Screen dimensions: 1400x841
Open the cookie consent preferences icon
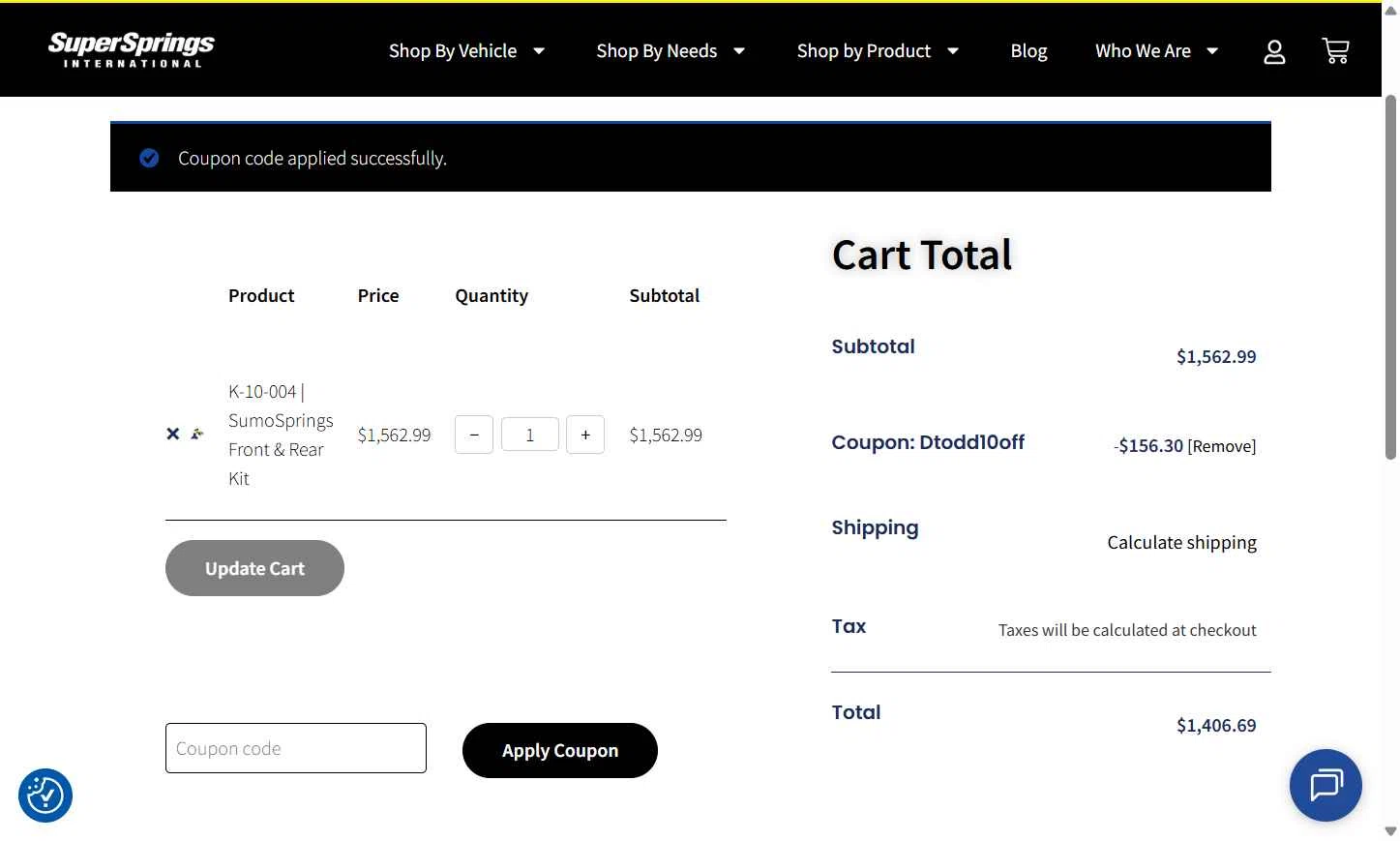pyautogui.click(x=45, y=796)
